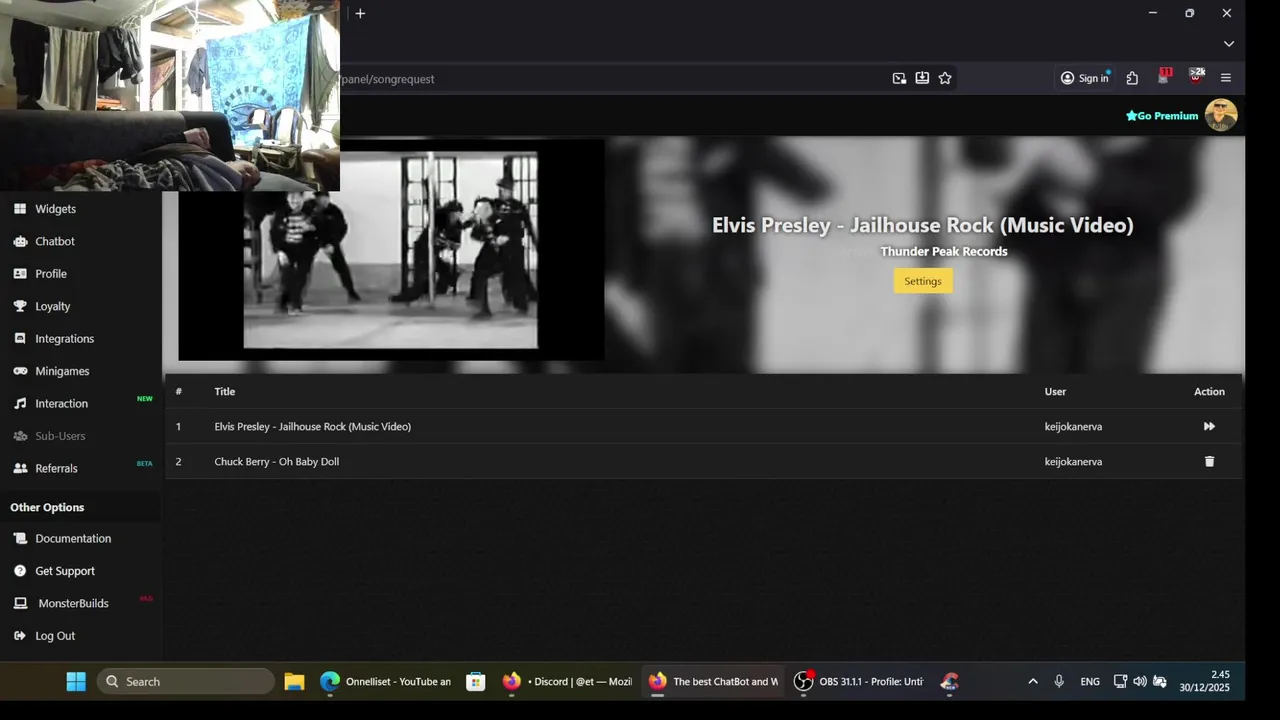Viewport: 1280px width, 720px height.
Task: Click the picture-in-picture icon in address bar
Action: pos(899,78)
